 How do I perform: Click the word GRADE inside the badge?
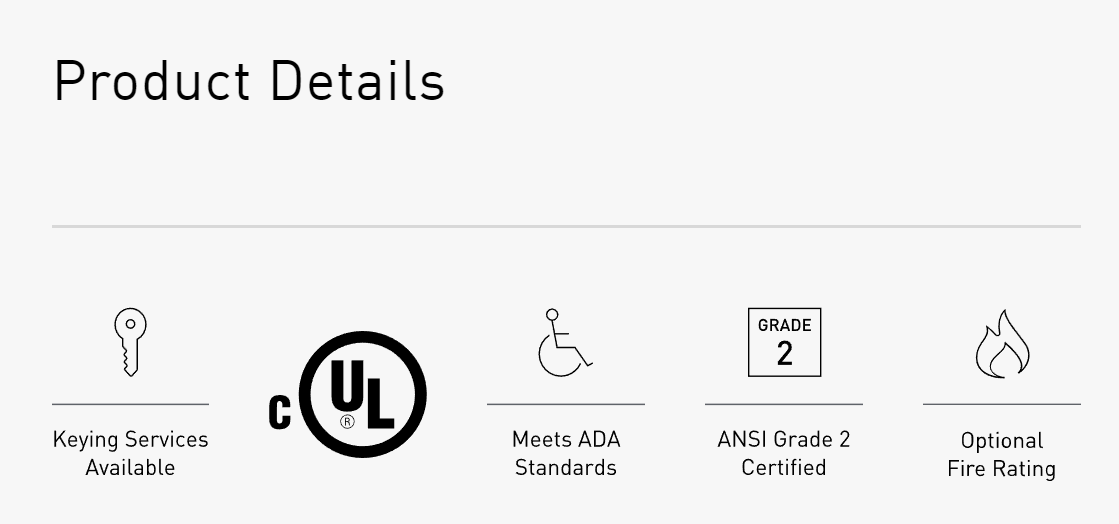point(784,326)
